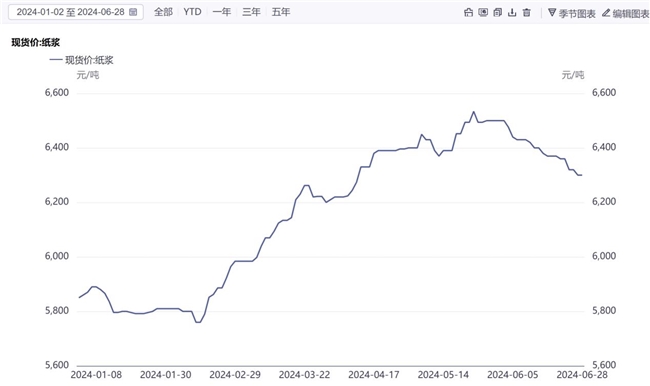Click left y-axis label 5,600
Image resolution: width=650 pixels, height=386 pixels.
(x=57, y=365)
